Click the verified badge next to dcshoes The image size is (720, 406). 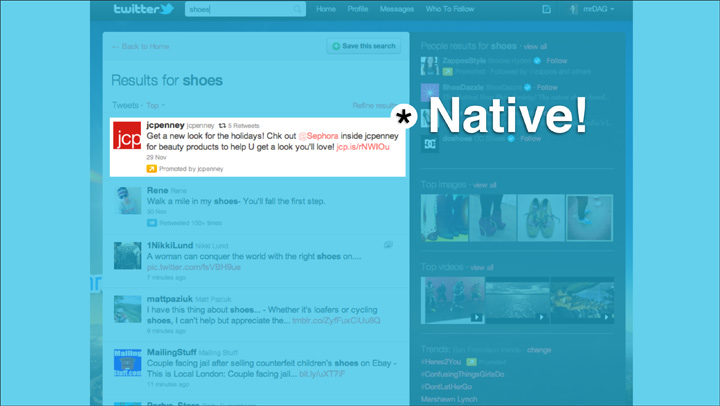[x=511, y=138]
